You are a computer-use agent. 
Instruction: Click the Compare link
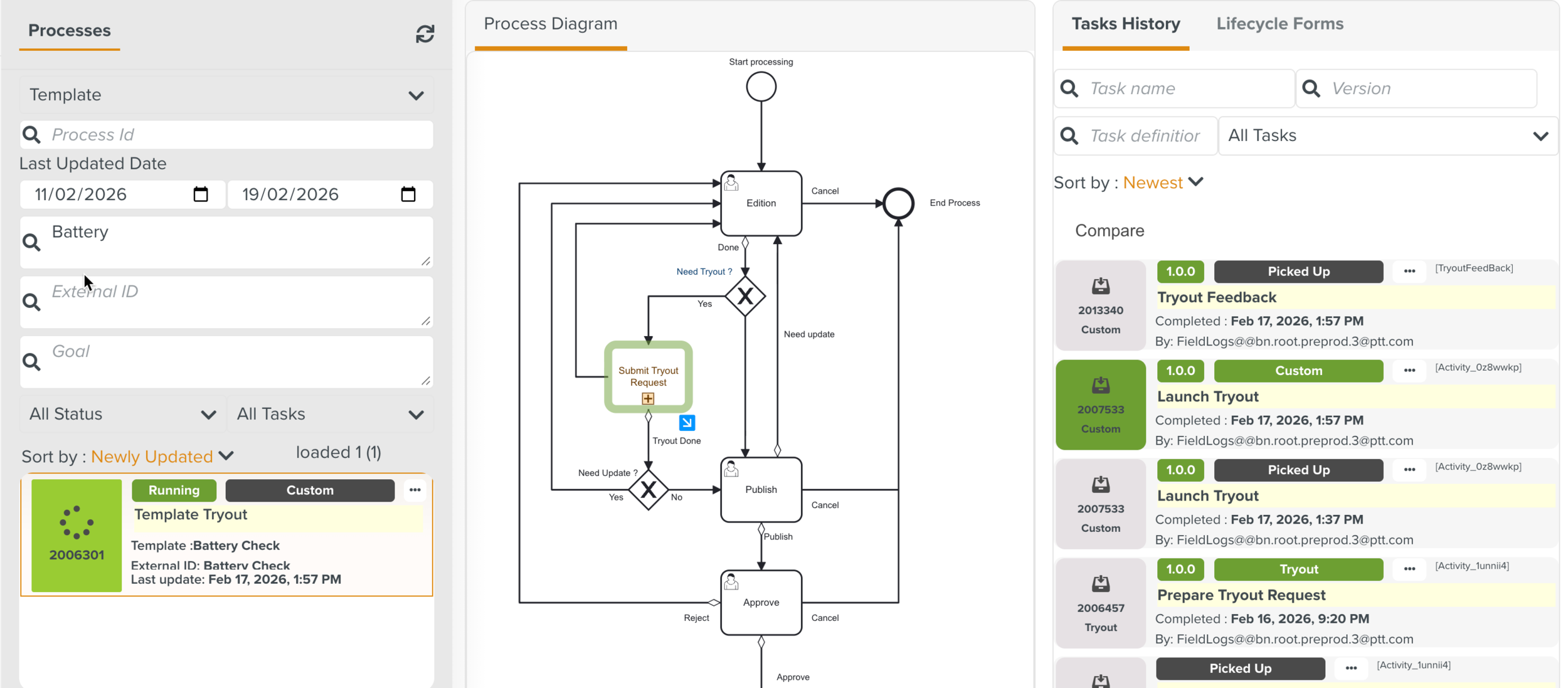coord(1110,231)
